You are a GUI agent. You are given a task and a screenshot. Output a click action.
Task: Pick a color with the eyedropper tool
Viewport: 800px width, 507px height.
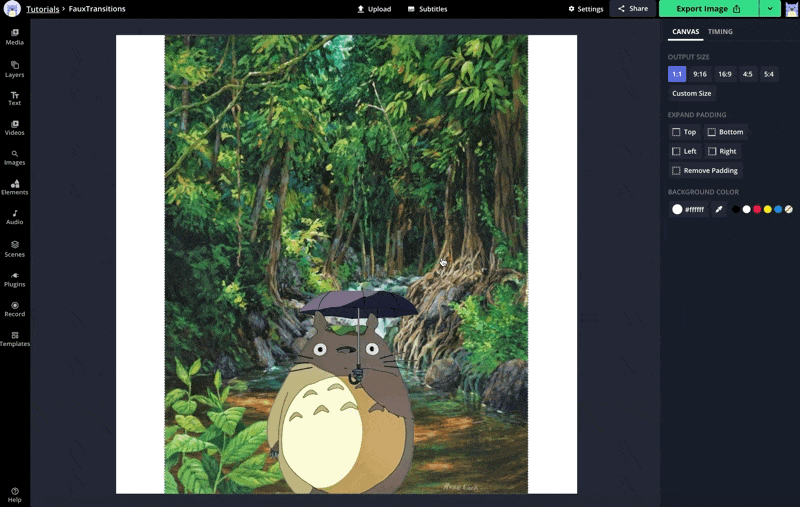click(718, 209)
